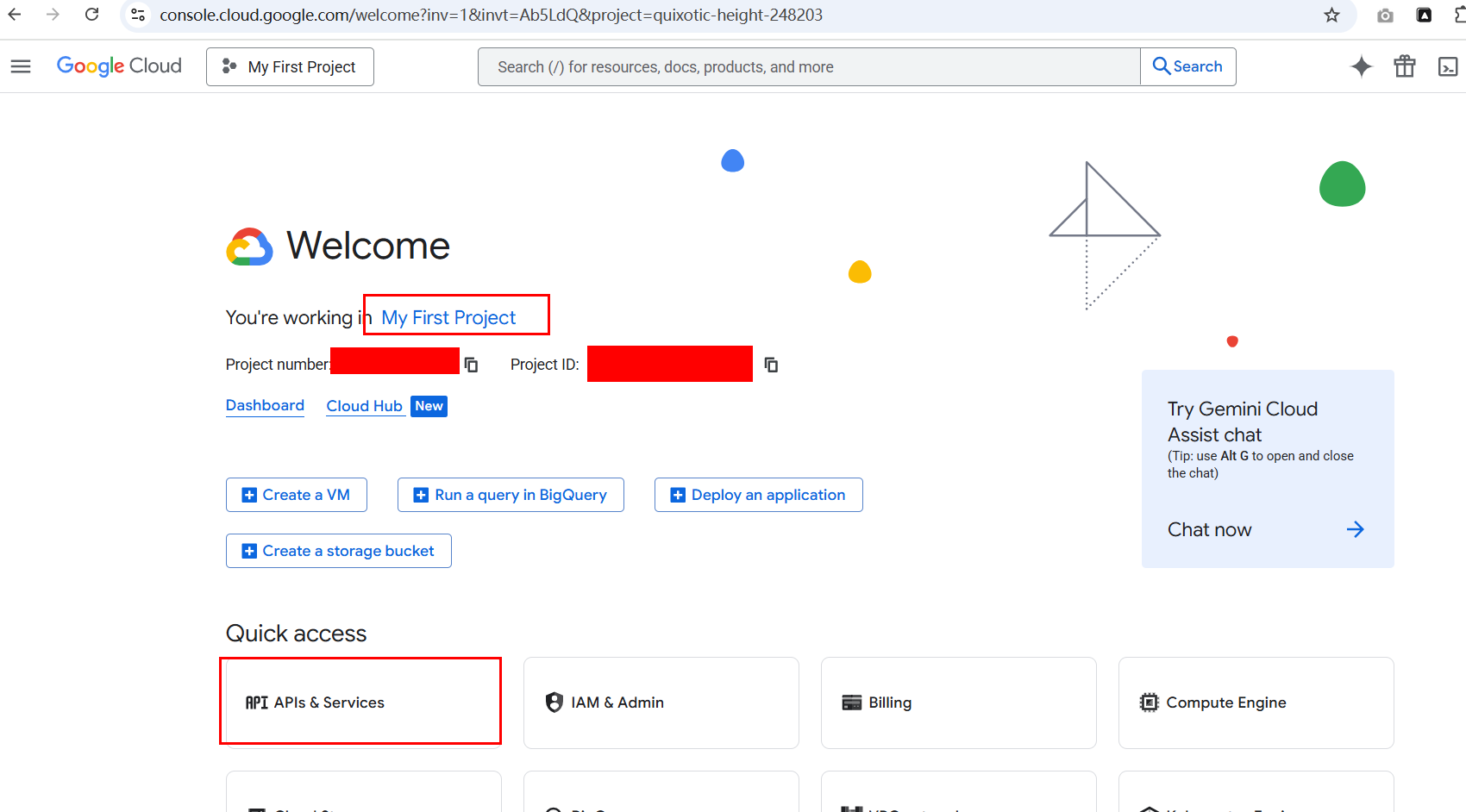Click the camera extension icon
The image size is (1466, 812).
pyautogui.click(x=1385, y=16)
